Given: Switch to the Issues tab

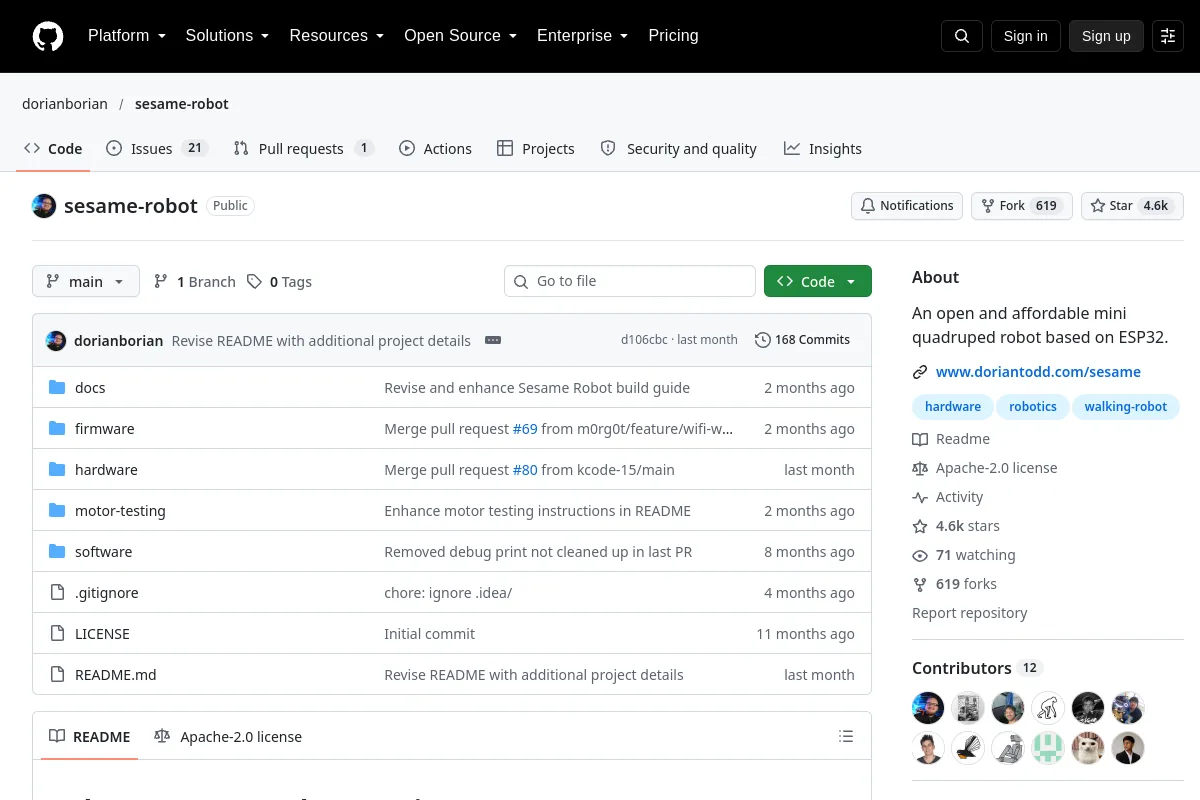Looking at the screenshot, I should tap(156, 149).
